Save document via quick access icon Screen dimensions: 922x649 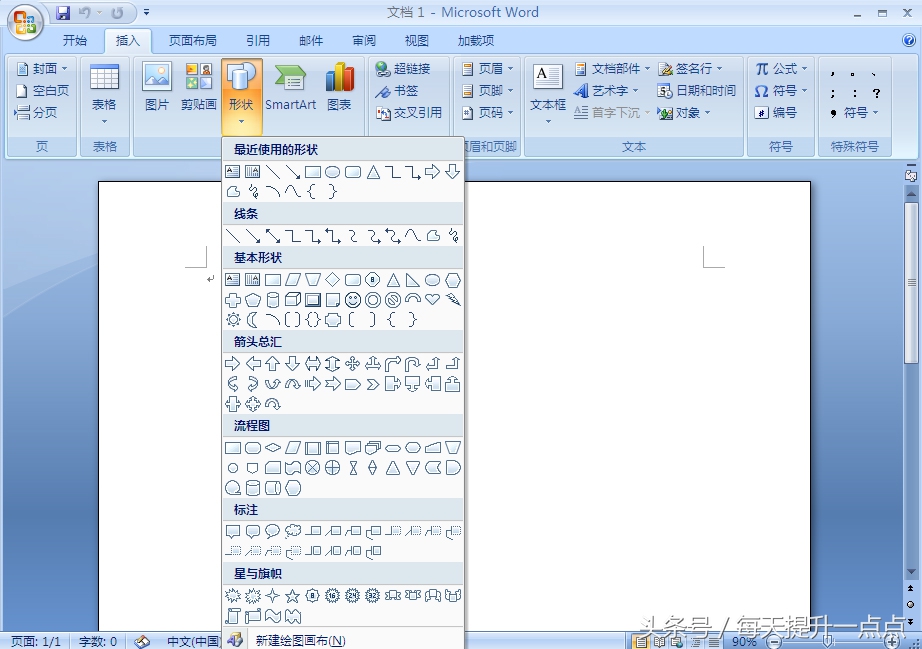(63, 12)
